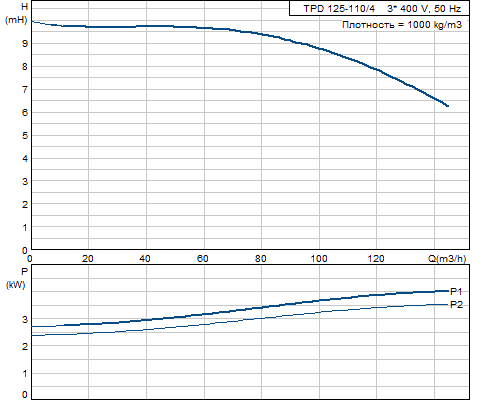Click the P (kW) power axis label
The image size is (500, 400).
pyautogui.click(x=16, y=278)
